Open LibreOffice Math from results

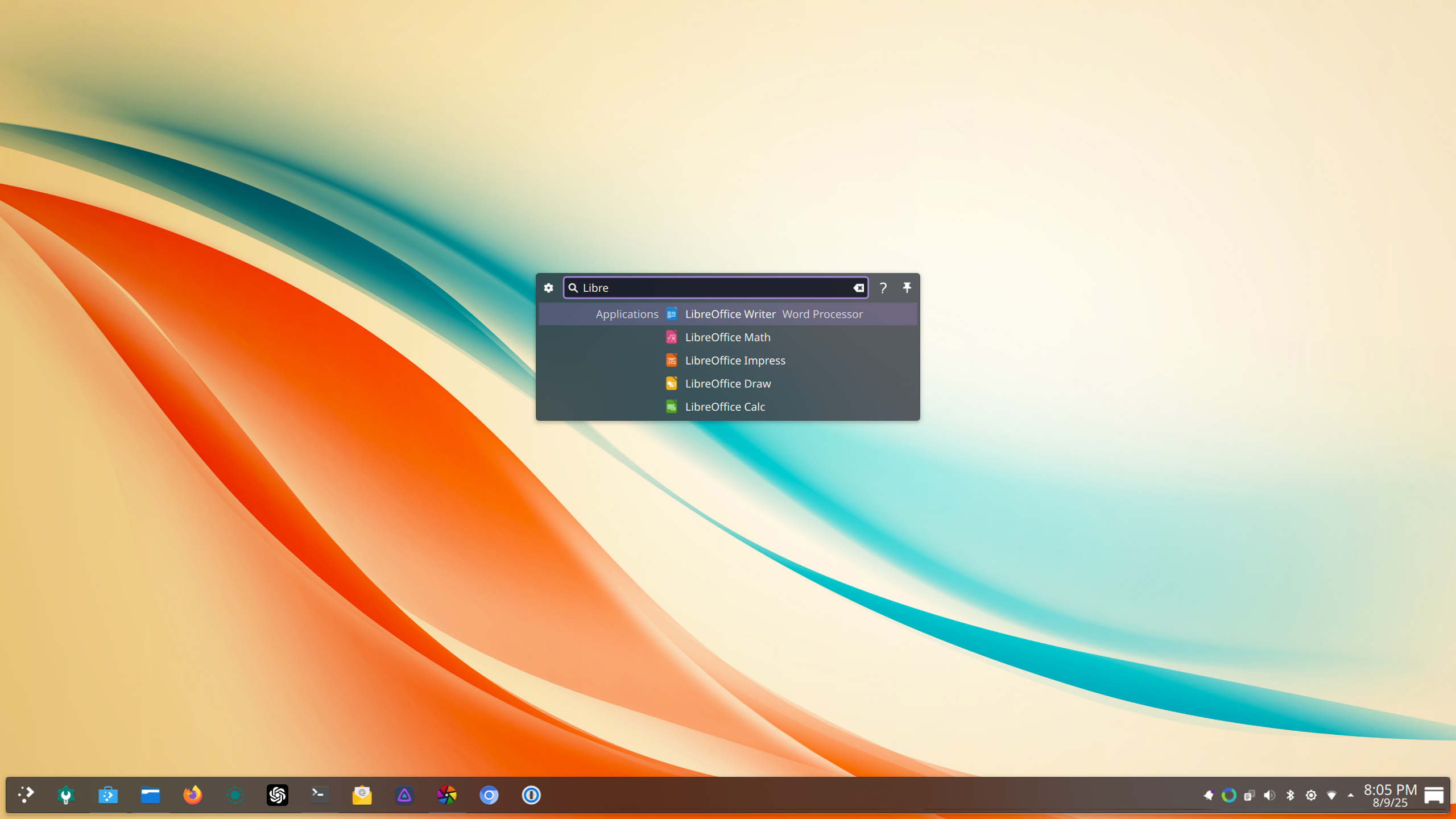727,337
